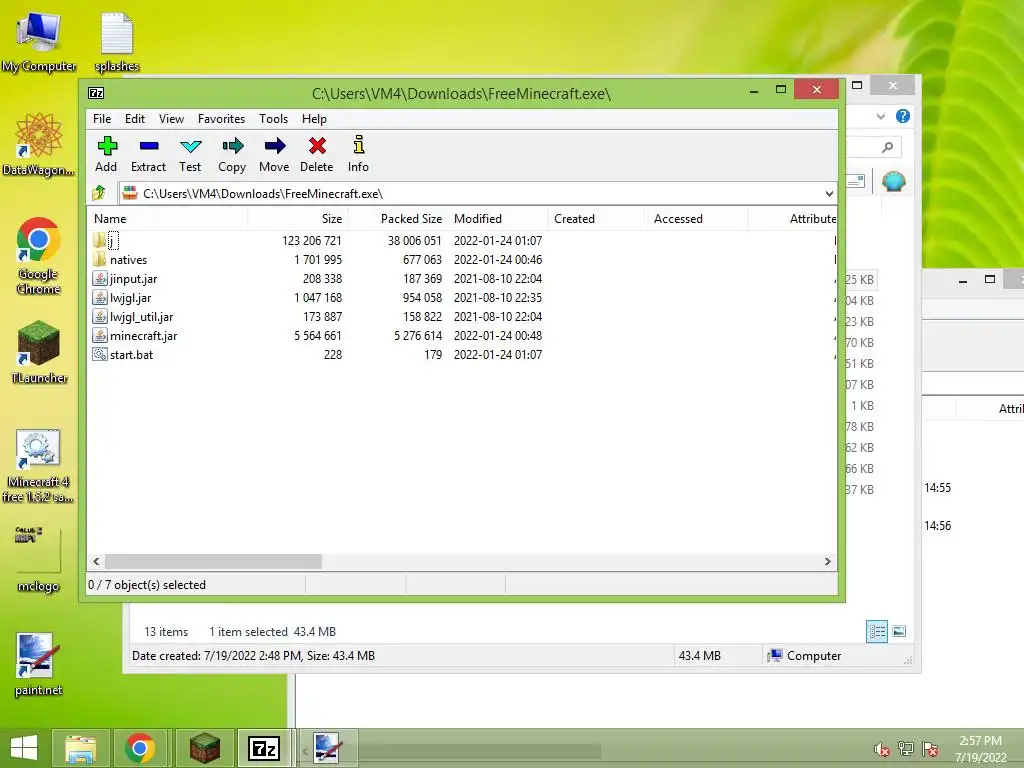Viewport: 1024px width, 768px height.
Task: Select the jinput.jar file row
Action: click(462, 279)
